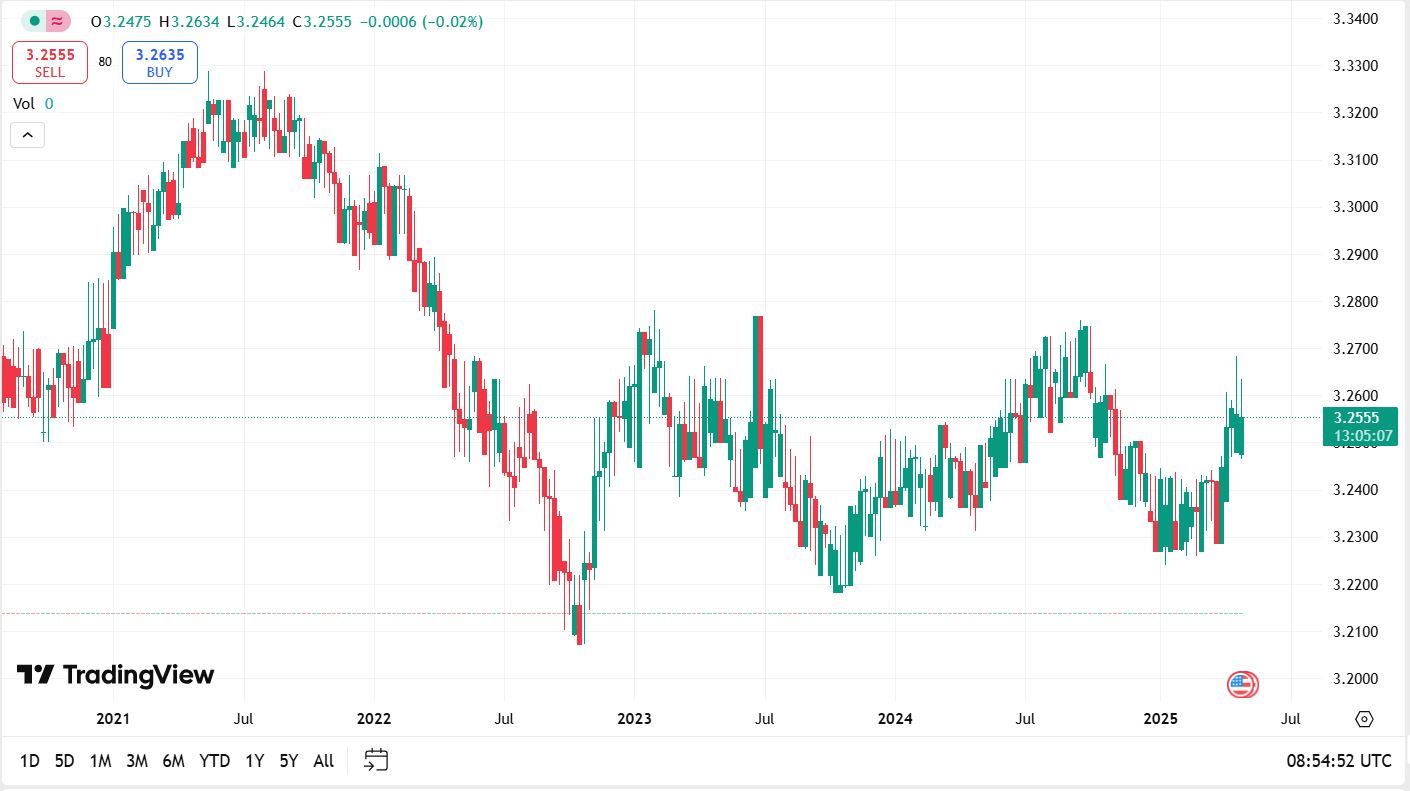Show the All time range
Viewport: 1410px width, 791px height.
[323, 761]
